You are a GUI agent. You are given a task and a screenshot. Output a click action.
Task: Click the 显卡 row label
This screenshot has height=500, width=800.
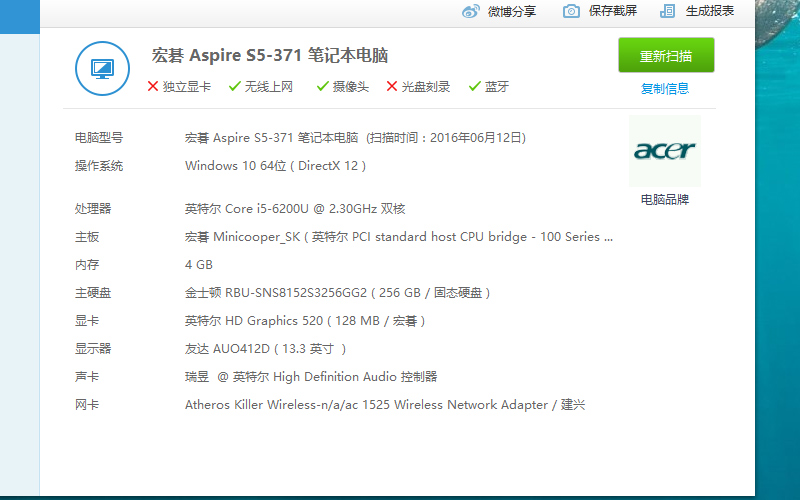pos(87,321)
